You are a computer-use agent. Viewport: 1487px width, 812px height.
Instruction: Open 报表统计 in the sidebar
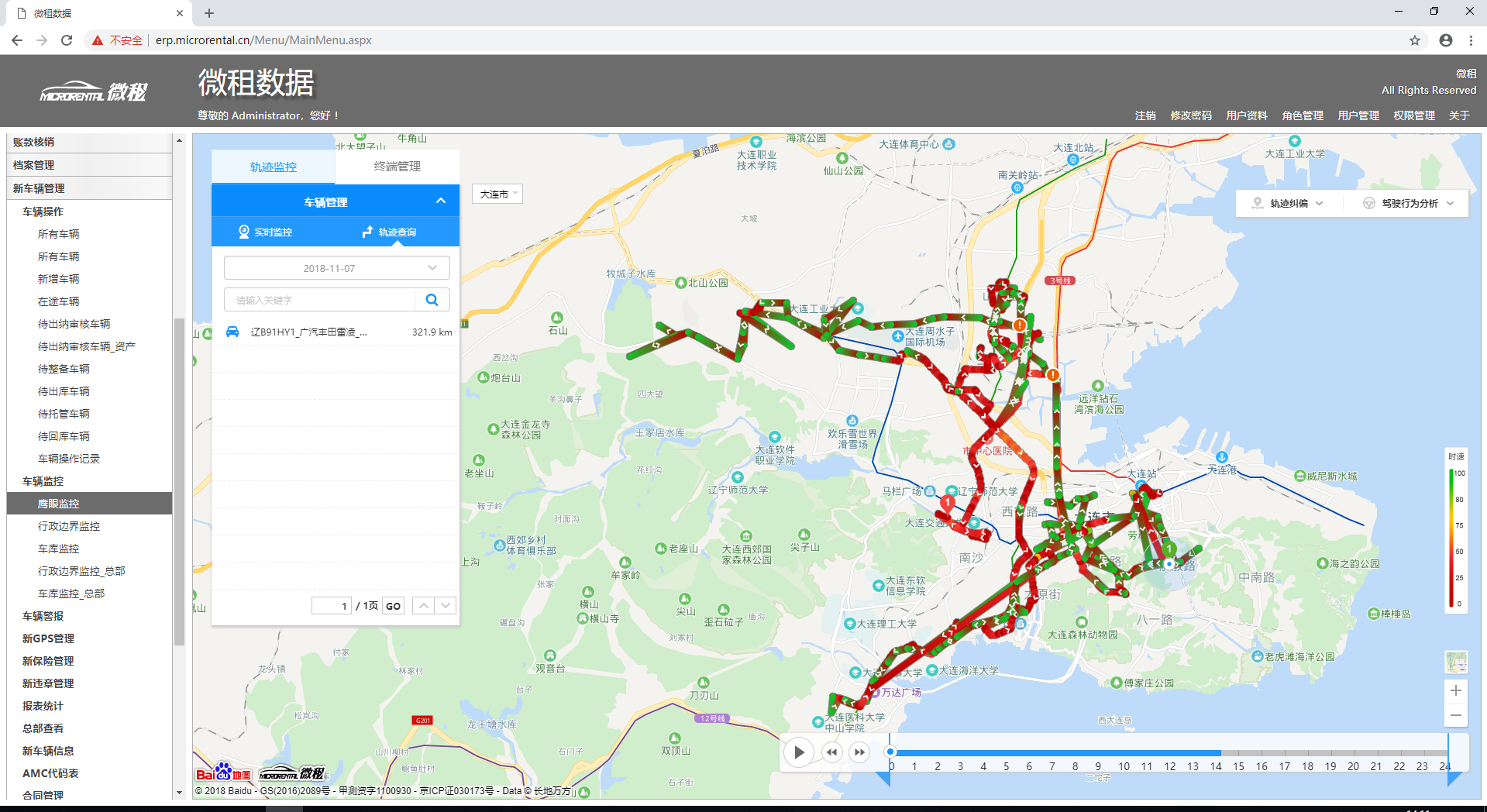pyautogui.click(x=43, y=706)
